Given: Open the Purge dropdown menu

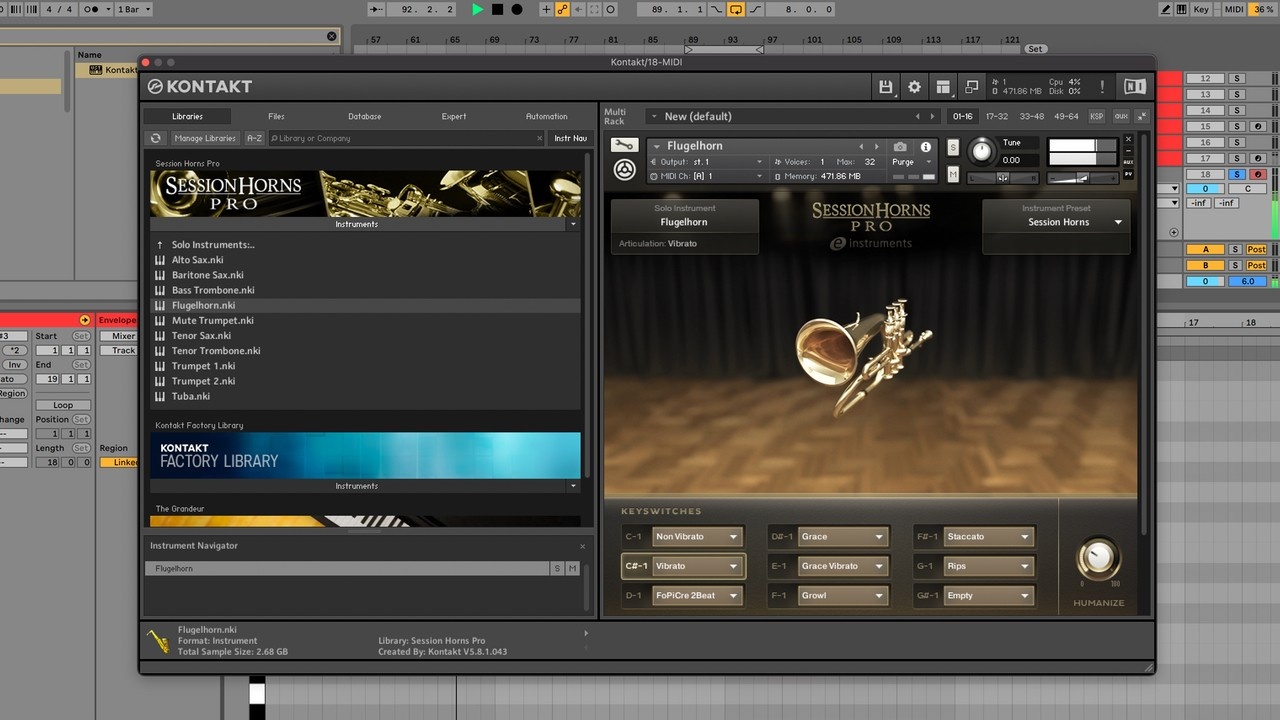Looking at the screenshot, I should point(910,162).
